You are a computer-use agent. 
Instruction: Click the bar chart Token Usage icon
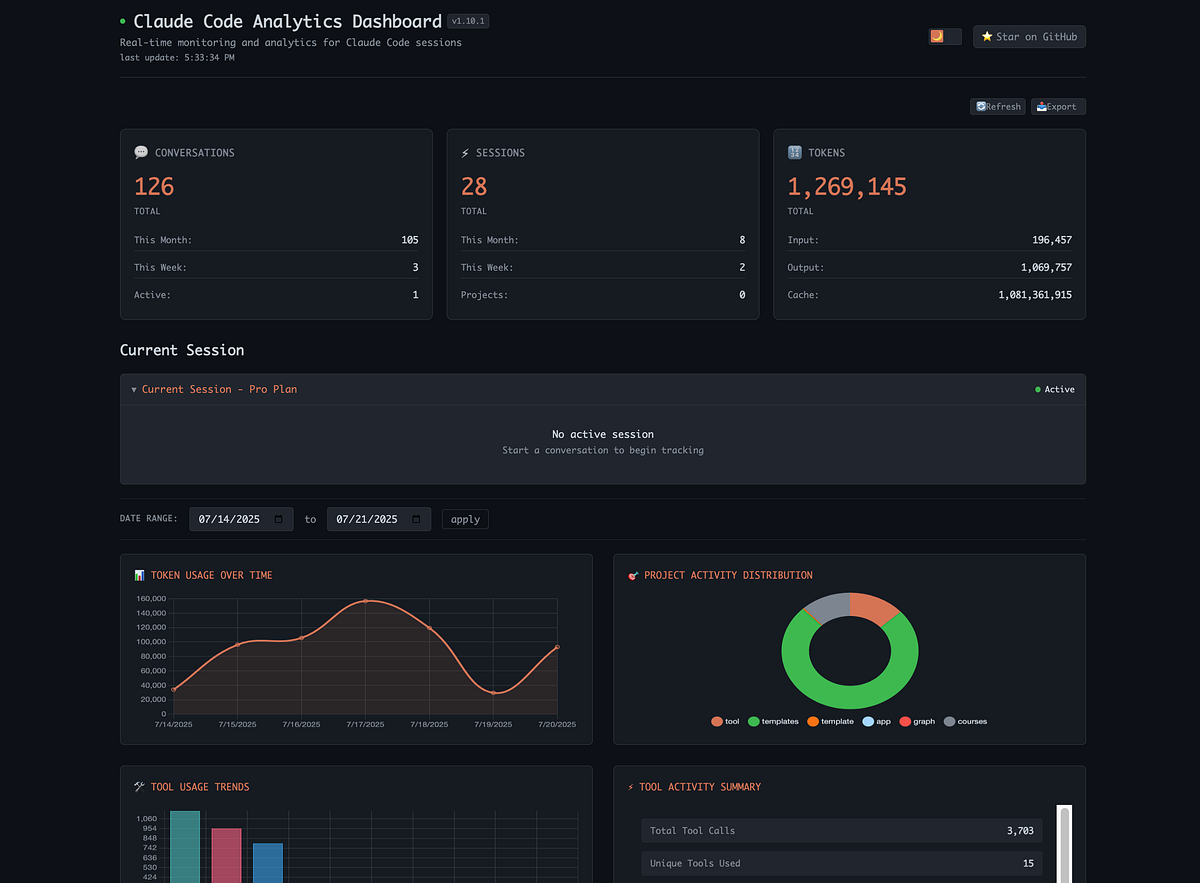(139, 575)
